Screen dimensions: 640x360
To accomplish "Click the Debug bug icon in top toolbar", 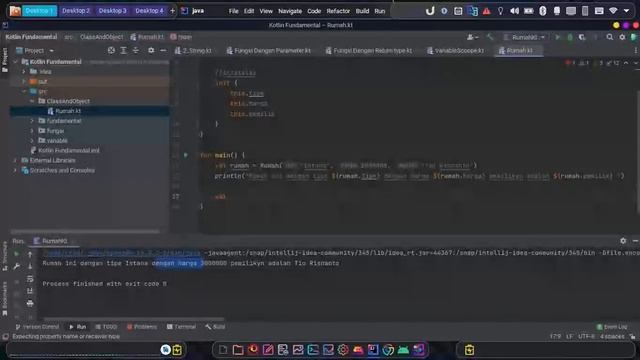I will pyautogui.click(x=570, y=37).
